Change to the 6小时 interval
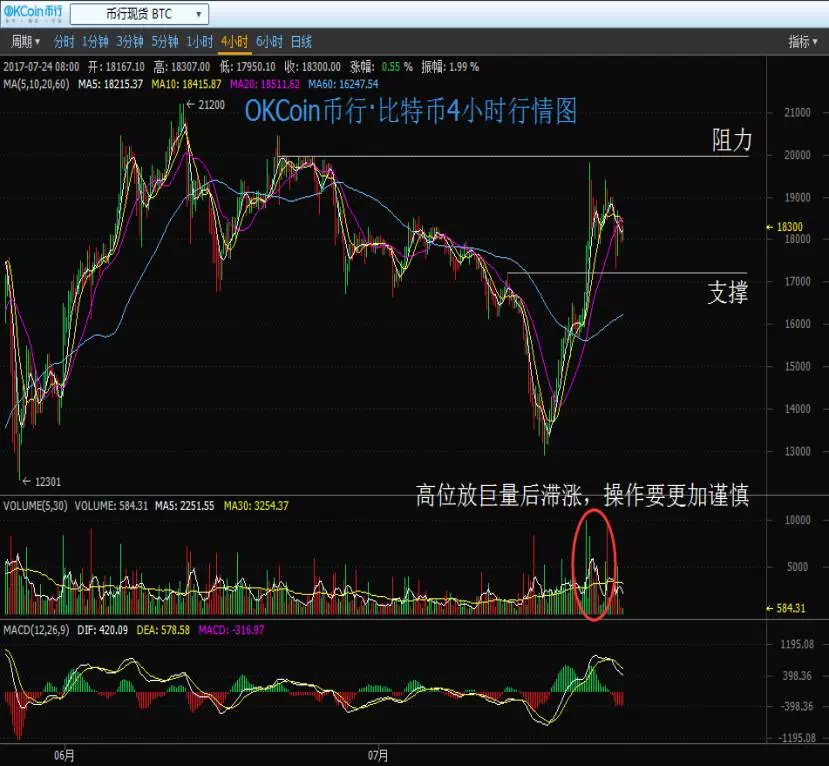 (269, 42)
